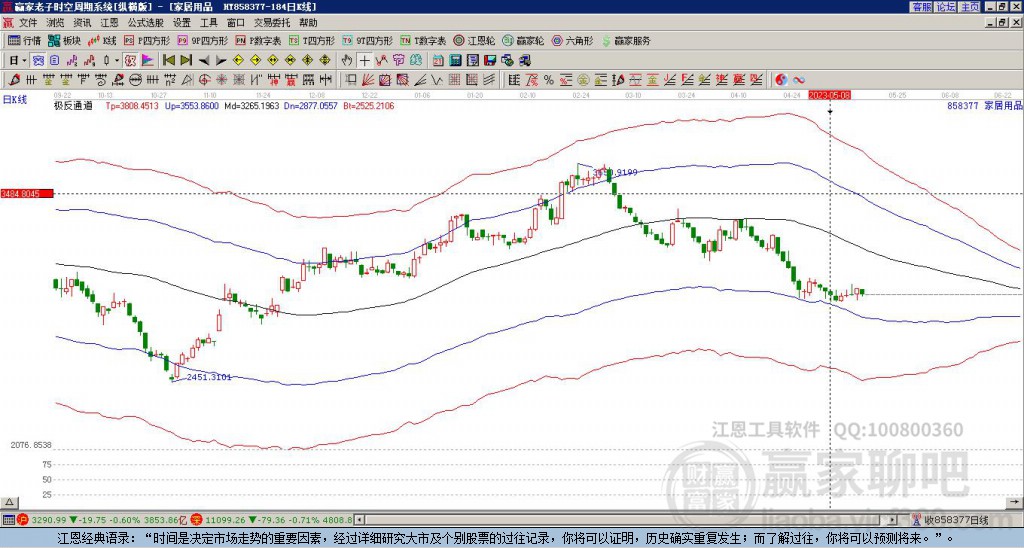The width and height of the screenshot is (1024, 548).
Task: Open the 工具 menu
Action: click(x=208, y=23)
